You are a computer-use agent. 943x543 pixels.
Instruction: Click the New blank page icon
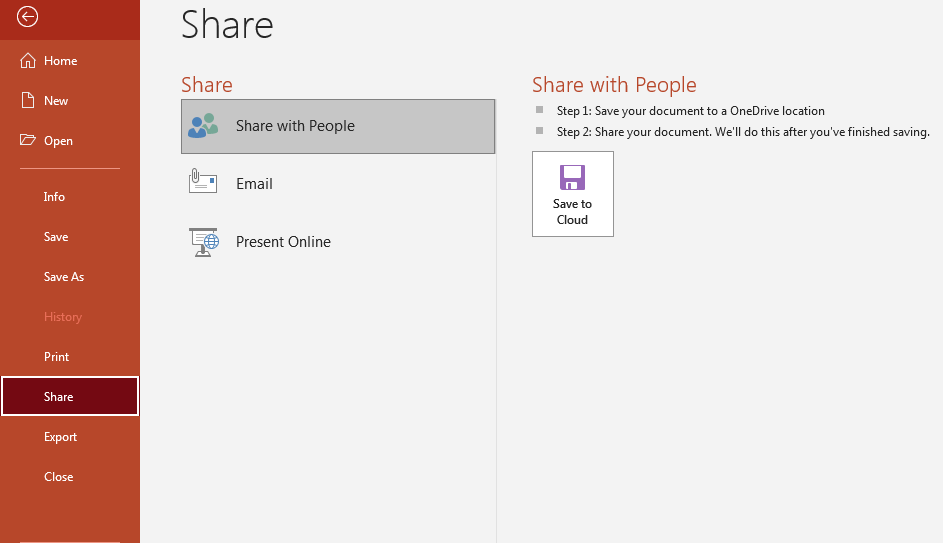tap(28, 101)
